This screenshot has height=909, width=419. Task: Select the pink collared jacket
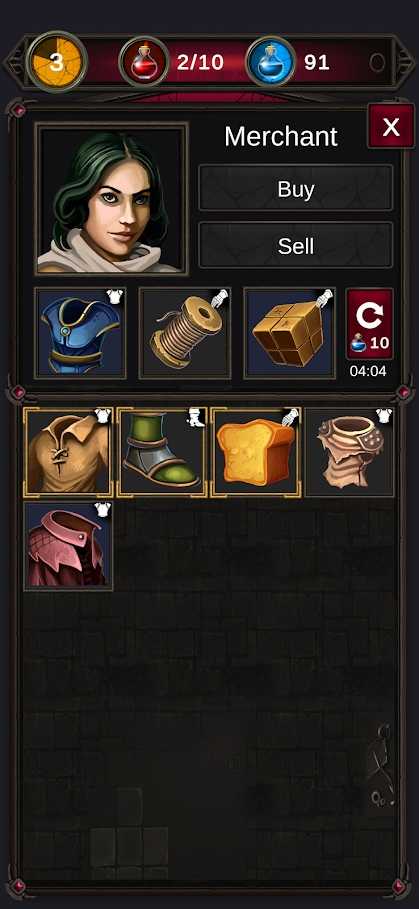[x=68, y=546]
